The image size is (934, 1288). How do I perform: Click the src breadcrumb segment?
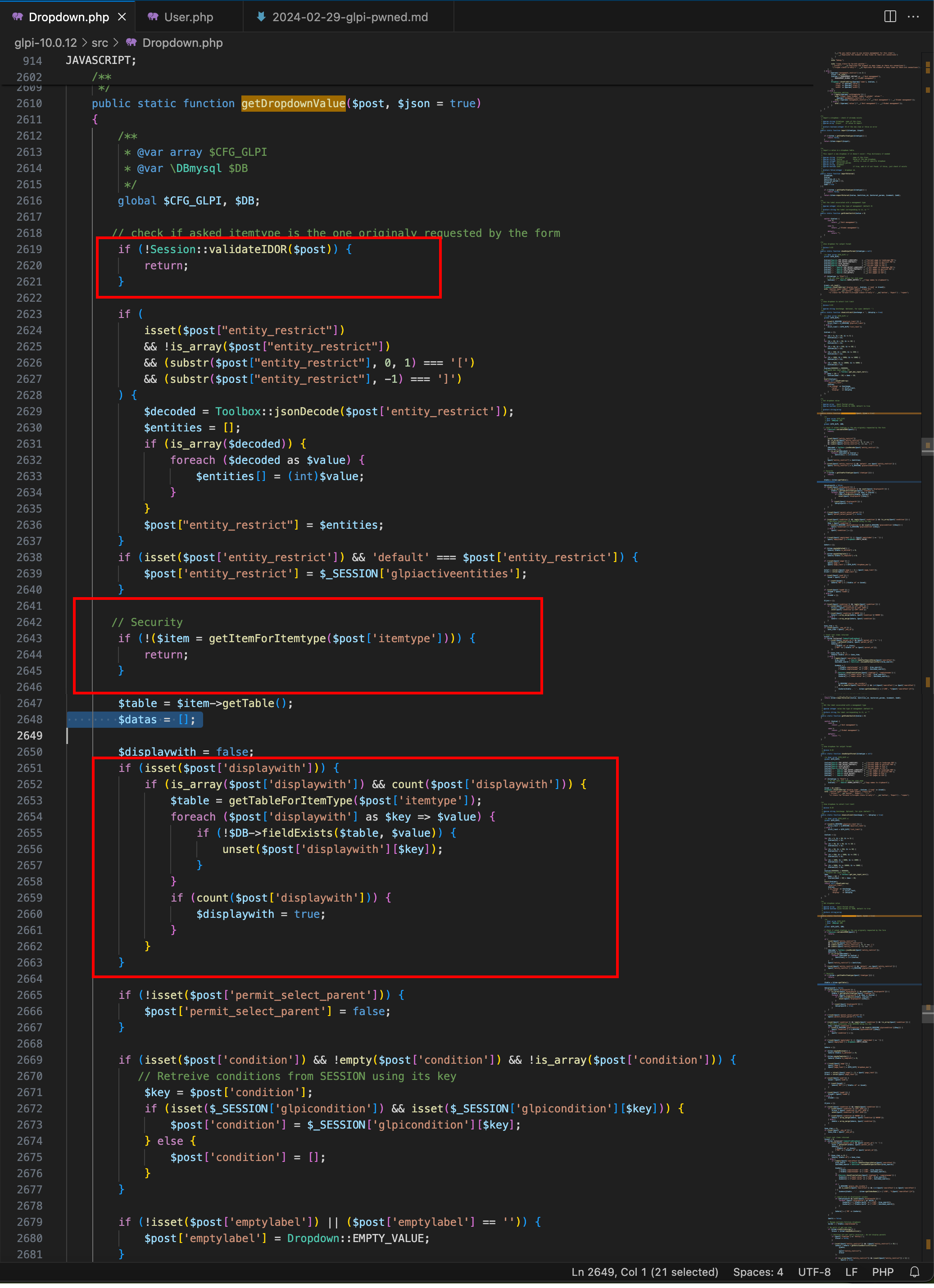coord(100,43)
